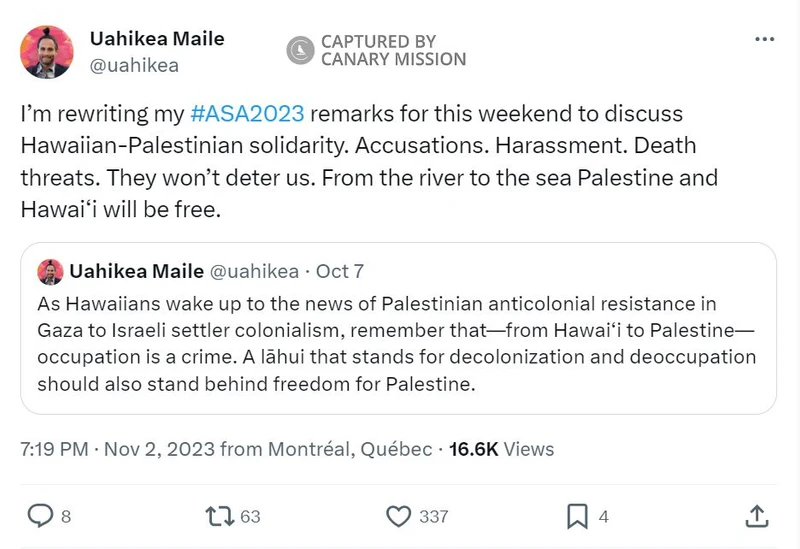Screen dimensions: 800x549
Task: Repost this tweet using retweet icon
Action: coord(217,516)
